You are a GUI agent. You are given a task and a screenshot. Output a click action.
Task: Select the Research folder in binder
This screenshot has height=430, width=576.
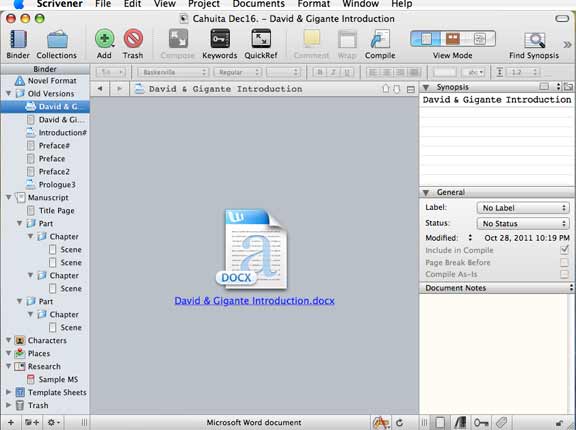pyautogui.click(x=44, y=366)
